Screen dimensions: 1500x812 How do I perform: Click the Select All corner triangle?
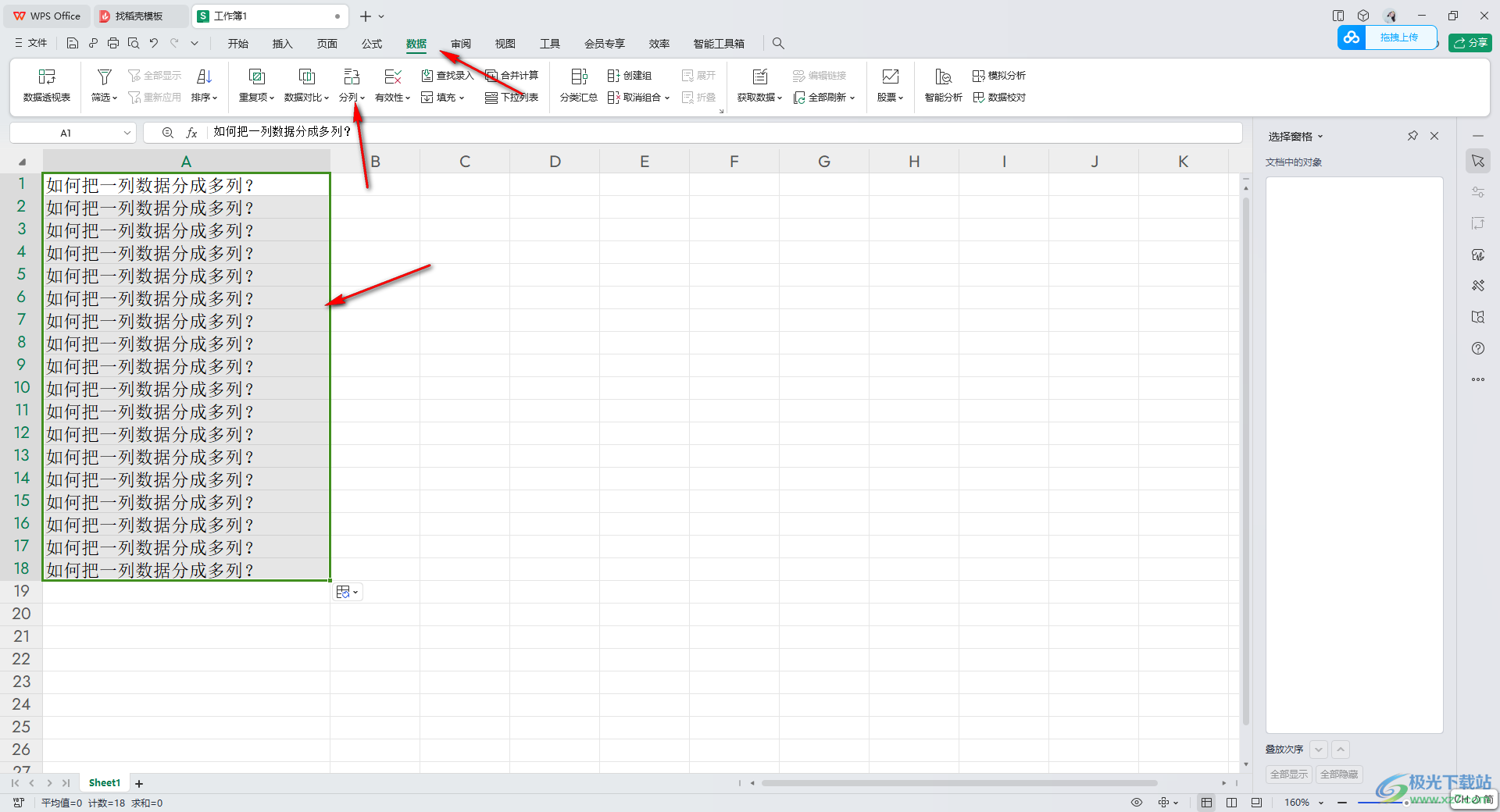point(22,162)
